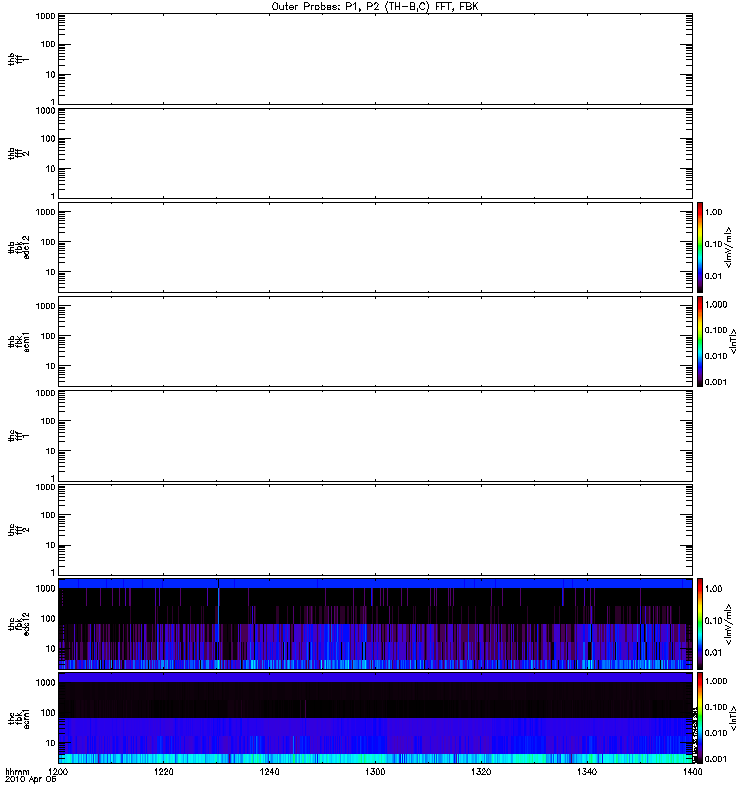Click the '1220' time axis label
Image resolution: width=750 pixels, height=800 pixels.
click(x=163, y=772)
